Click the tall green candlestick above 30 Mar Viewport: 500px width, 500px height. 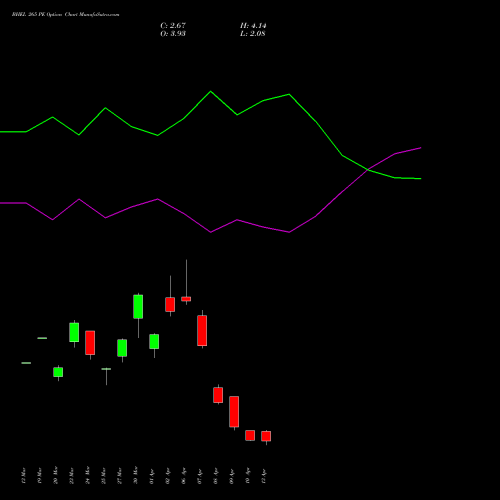138,306
